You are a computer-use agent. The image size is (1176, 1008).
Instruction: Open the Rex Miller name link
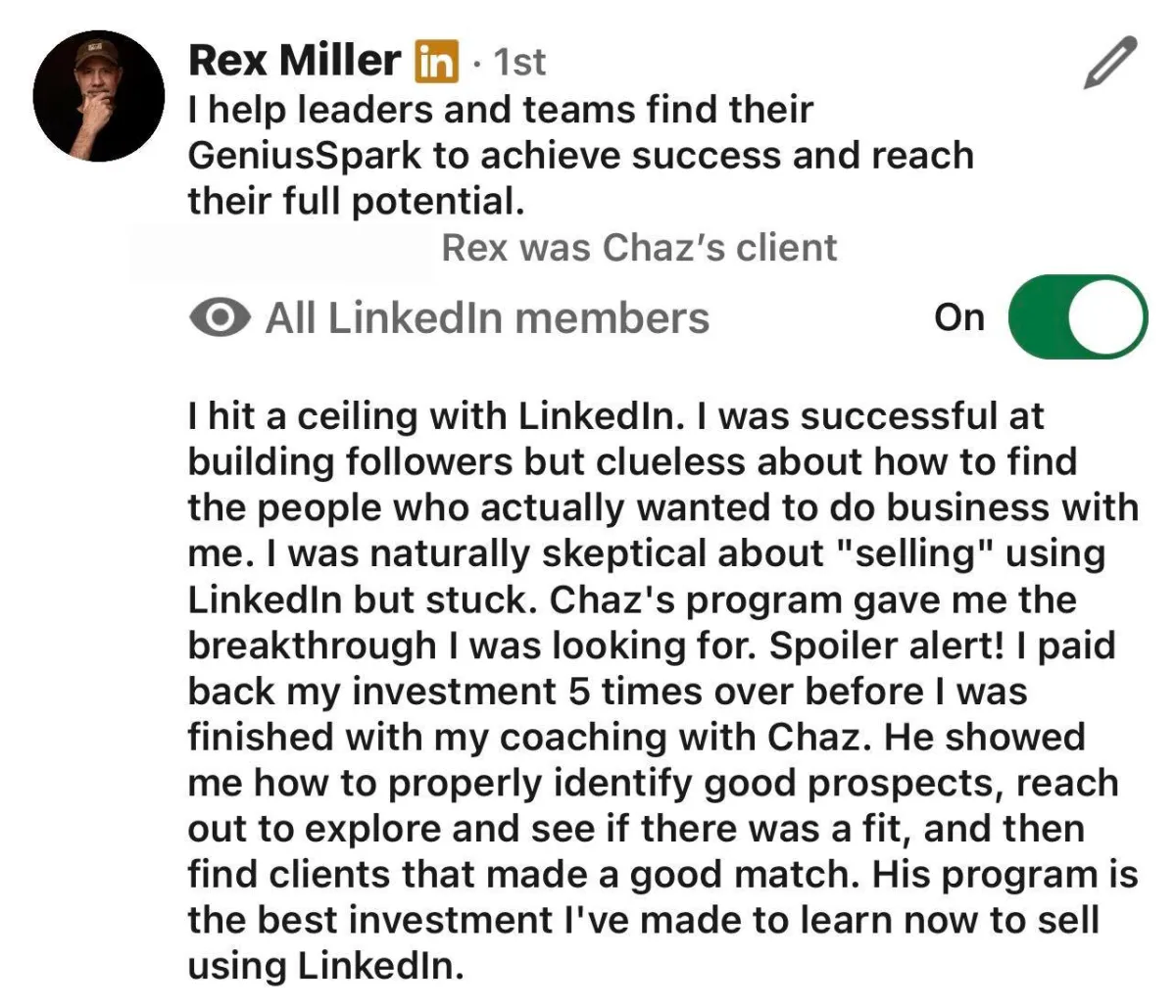click(294, 61)
